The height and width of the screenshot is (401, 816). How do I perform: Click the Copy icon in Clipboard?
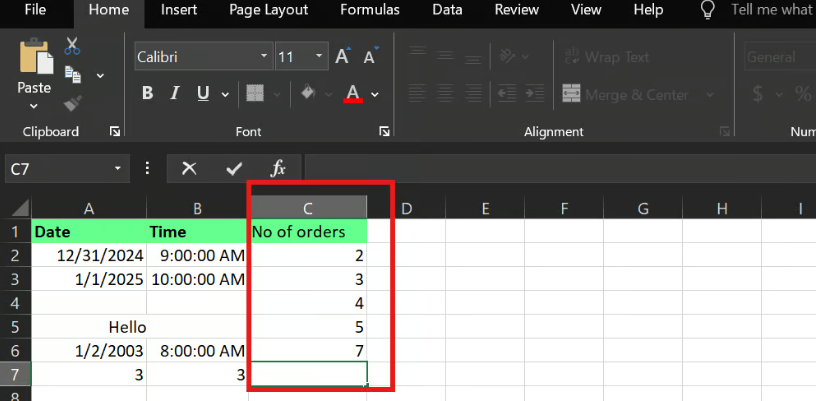click(x=73, y=74)
